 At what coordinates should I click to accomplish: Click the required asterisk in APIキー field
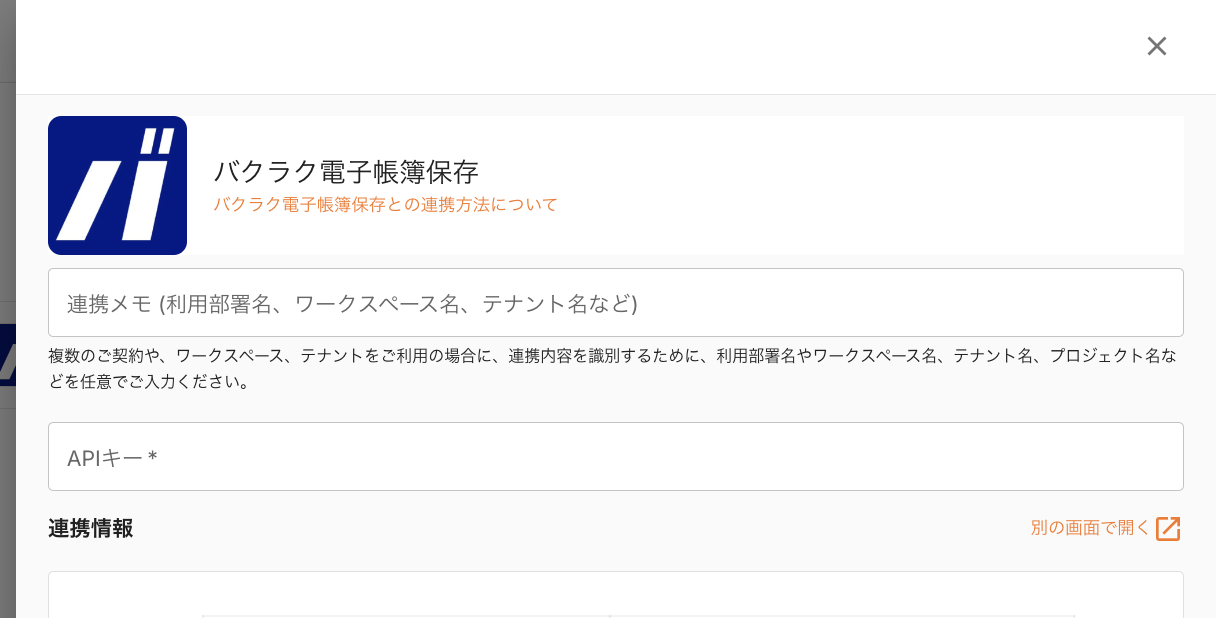coord(152,458)
